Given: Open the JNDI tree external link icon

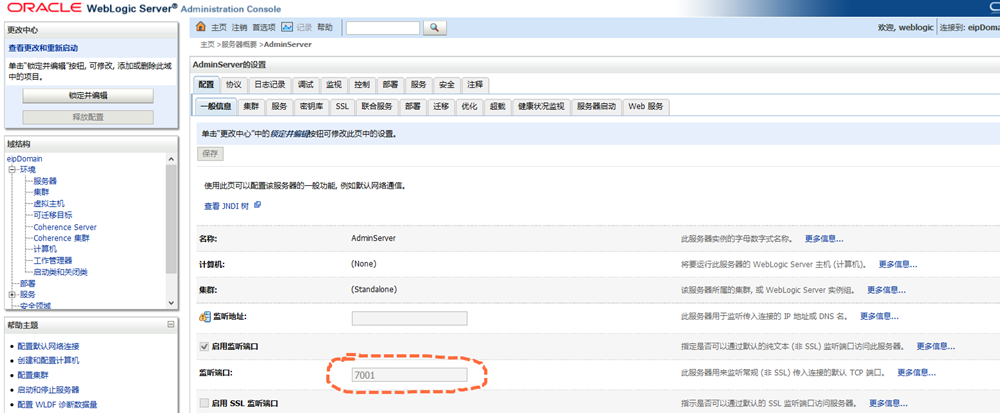Looking at the screenshot, I should point(257,205).
